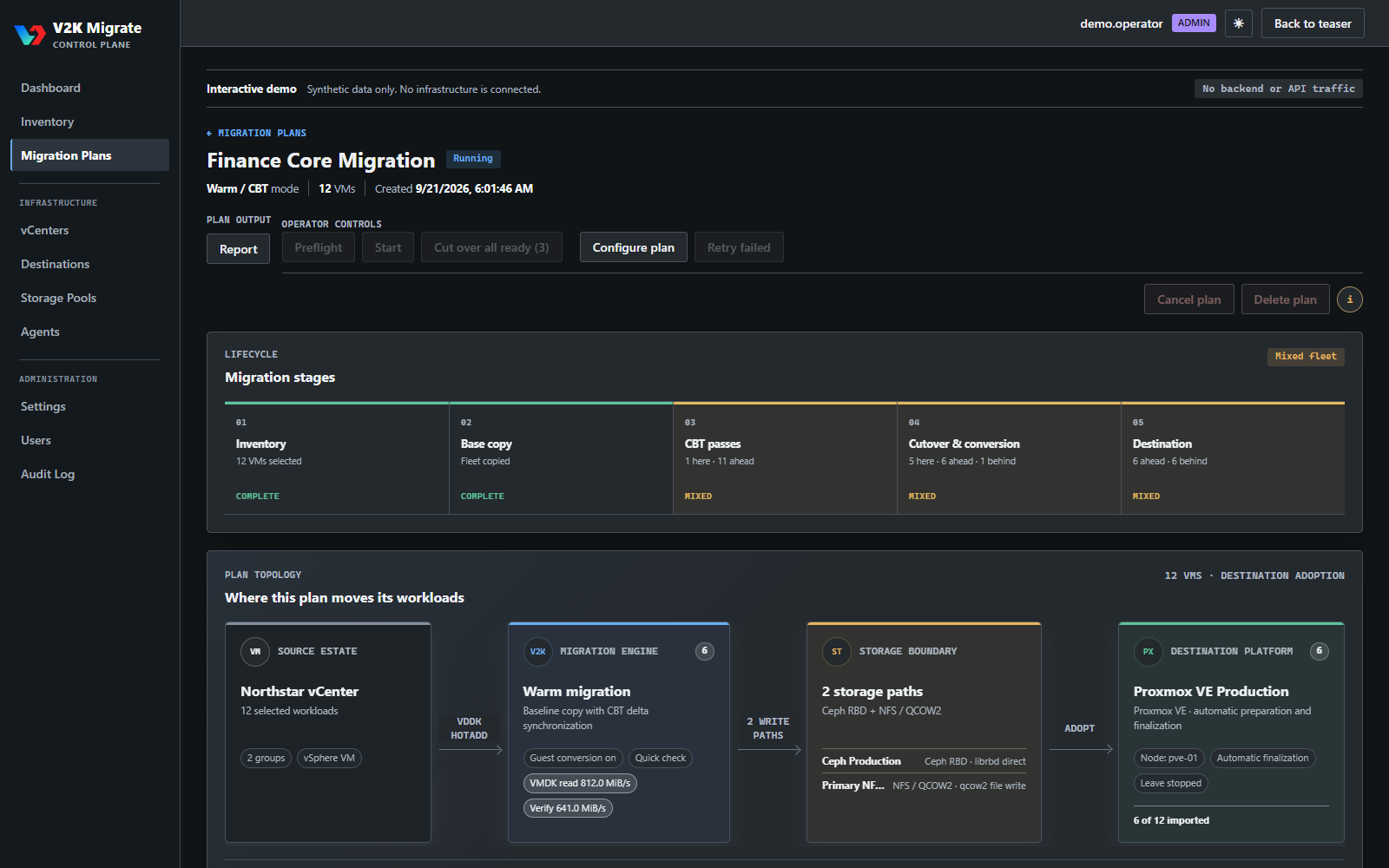Open Settings under Administration
This screenshot has height=868, width=1389.
89,406
